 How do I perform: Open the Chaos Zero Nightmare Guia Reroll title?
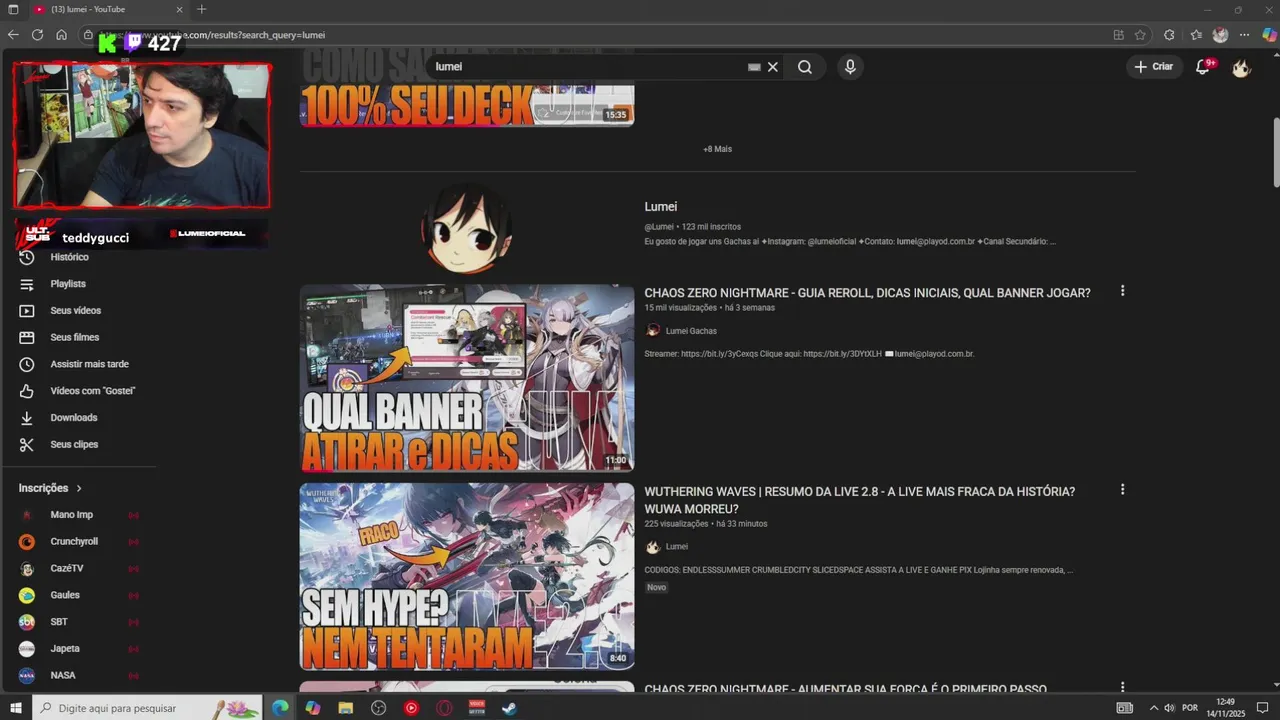click(x=867, y=293)
